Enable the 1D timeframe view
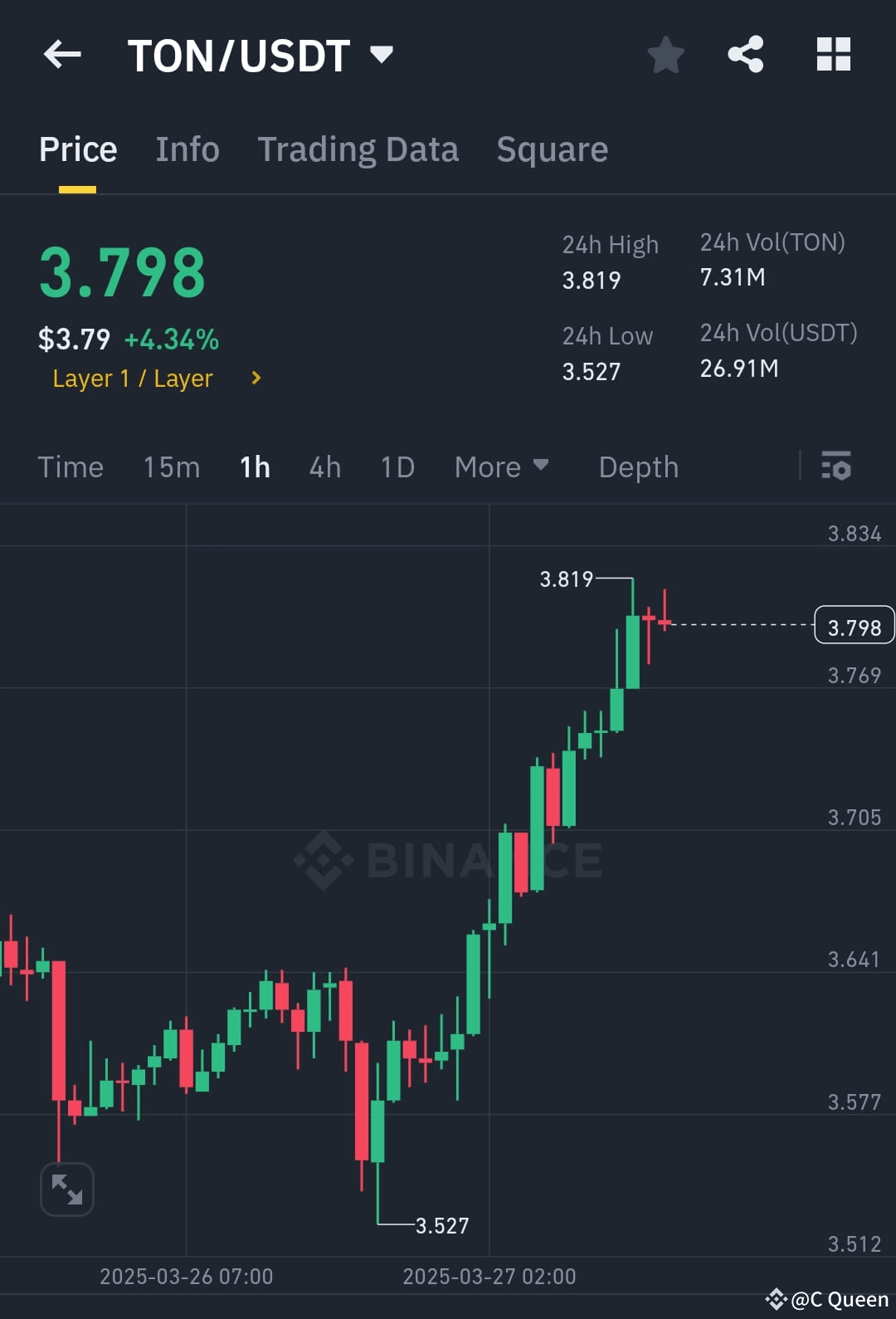The width and height of the screenshot is (896, 1319). (x=397, y=467)
